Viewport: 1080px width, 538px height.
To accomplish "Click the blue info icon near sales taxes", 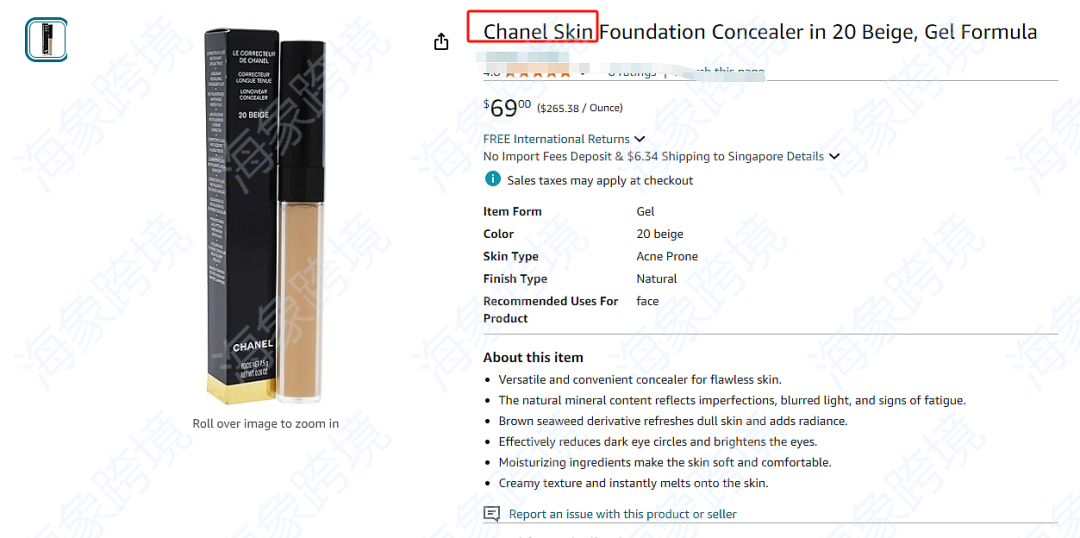I will click(492, 180).
